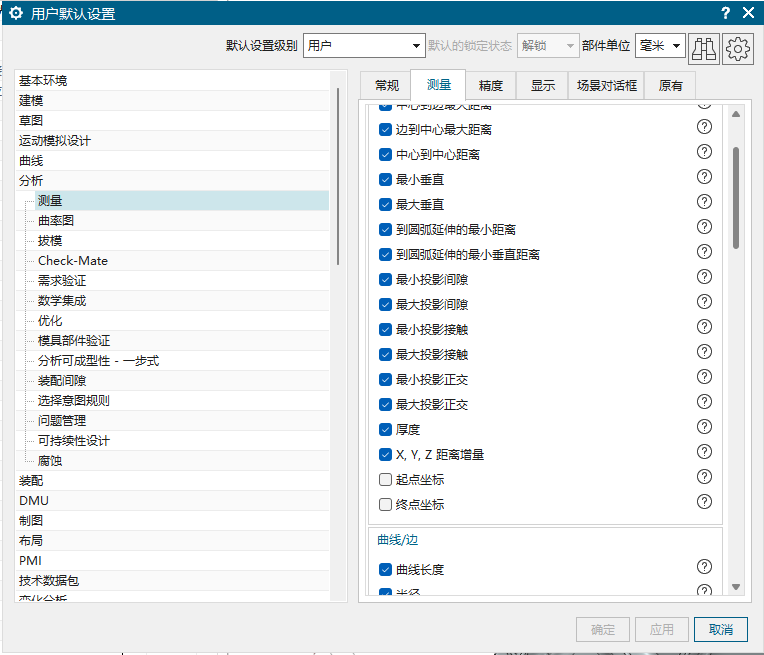Click the gear icon in the title bar
Image resolution: width=764 pixels, height=655 pixels.
[x=16, y=13]
